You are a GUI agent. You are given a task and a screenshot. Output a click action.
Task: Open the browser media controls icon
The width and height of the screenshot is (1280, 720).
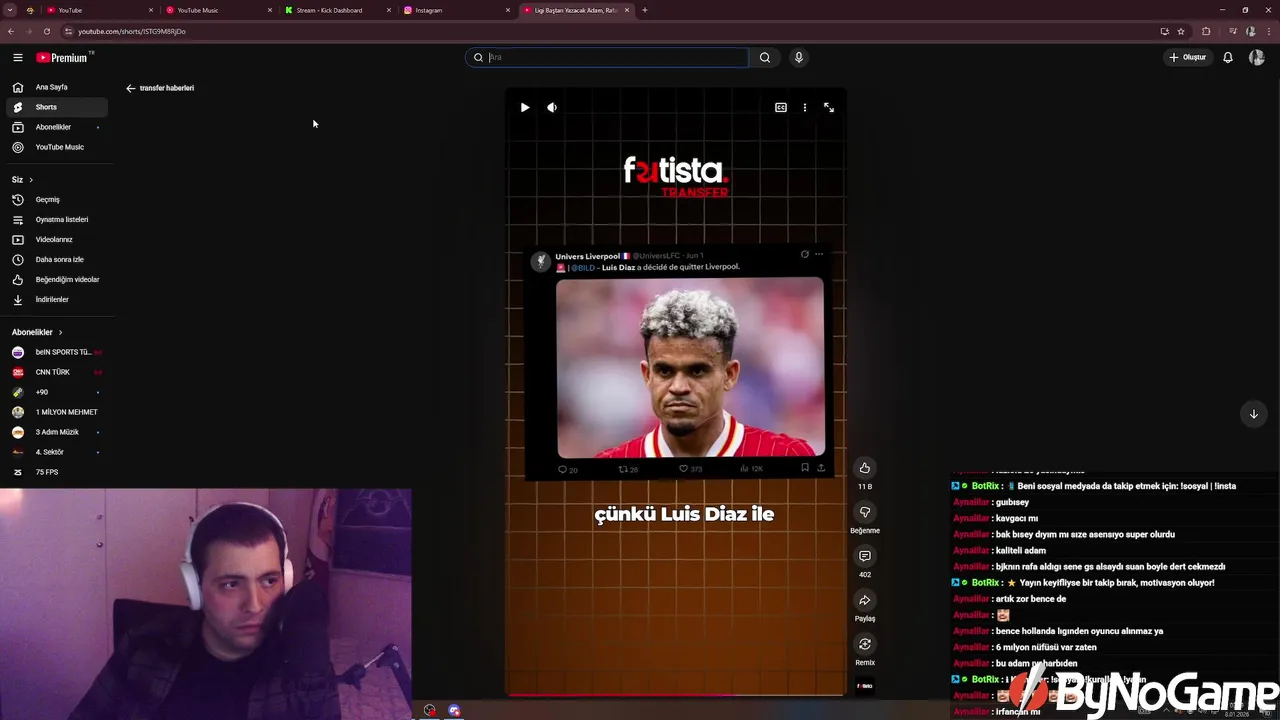coord(1231,31)
